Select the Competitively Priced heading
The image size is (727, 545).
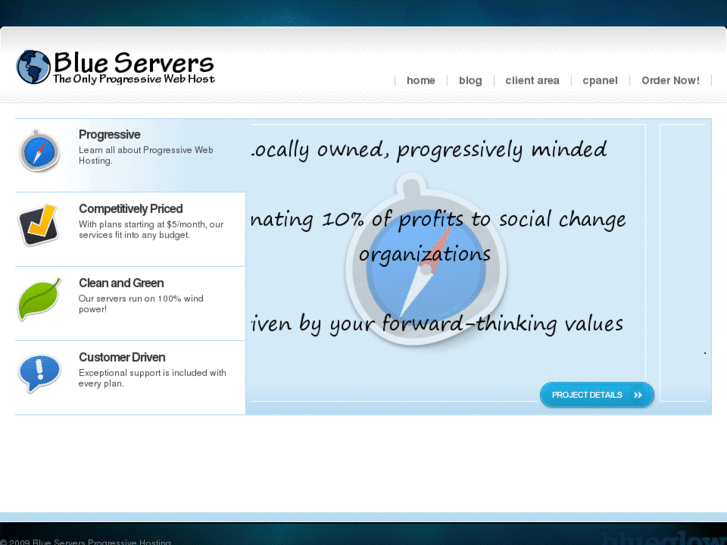(x=131, y=209)
